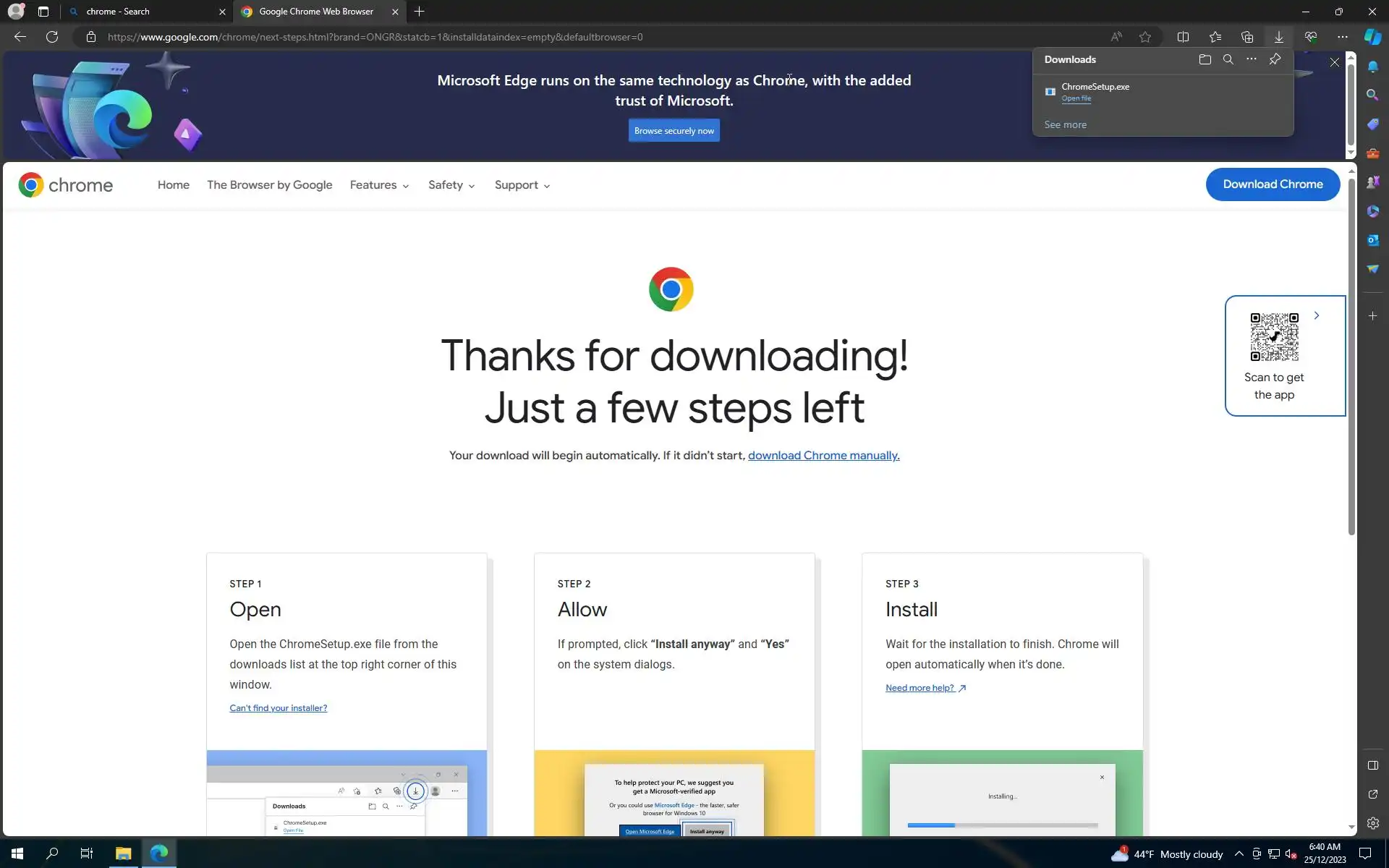The height and width of the screenshot is (868, 1389).
Task: Open downloads folder icon in Downloads panel
Action: tap(1205, 59)
